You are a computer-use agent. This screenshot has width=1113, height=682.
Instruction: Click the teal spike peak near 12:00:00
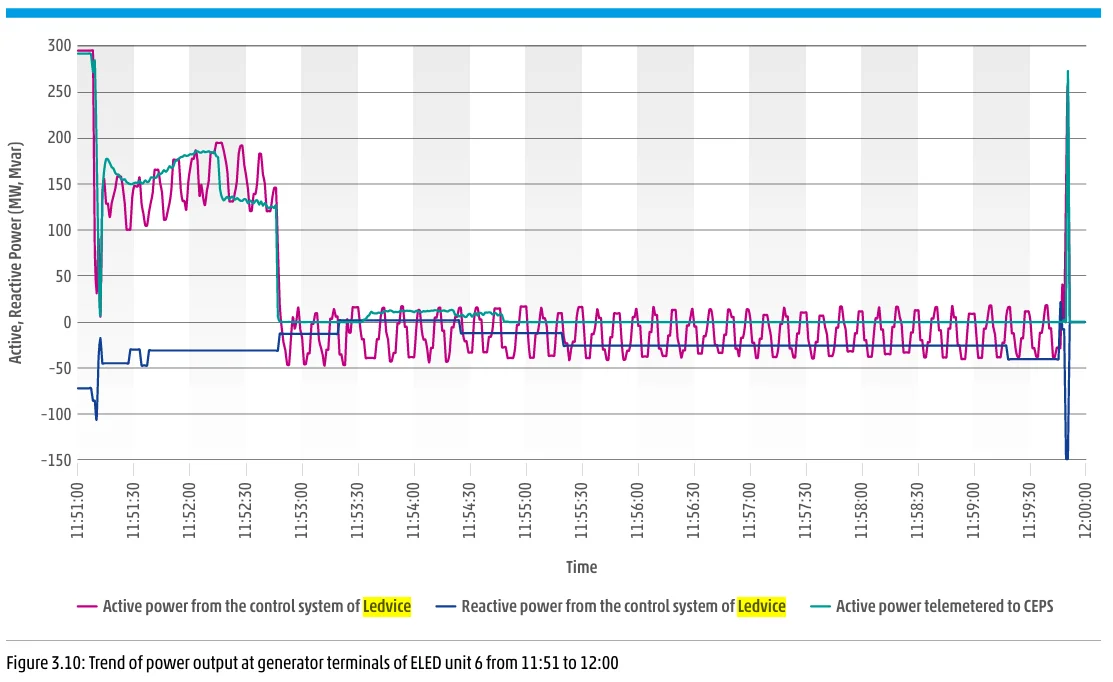coord(1068,72)
